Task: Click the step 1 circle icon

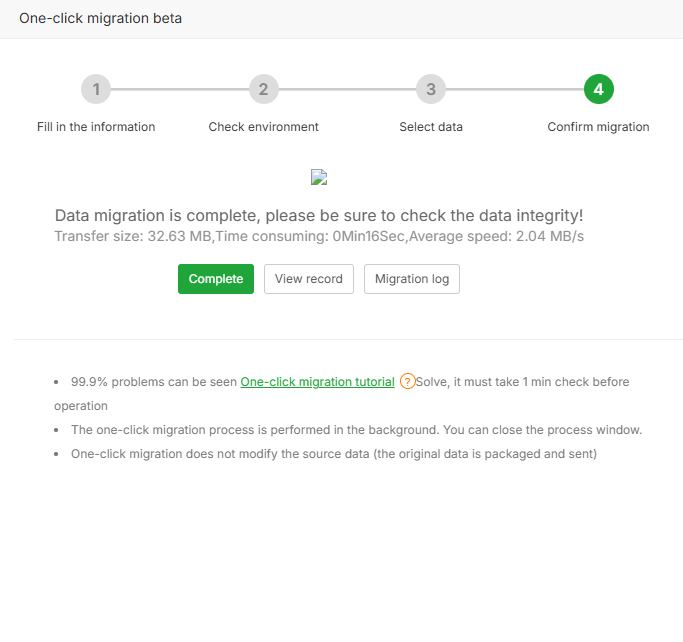Action: [x=96, y=89]
